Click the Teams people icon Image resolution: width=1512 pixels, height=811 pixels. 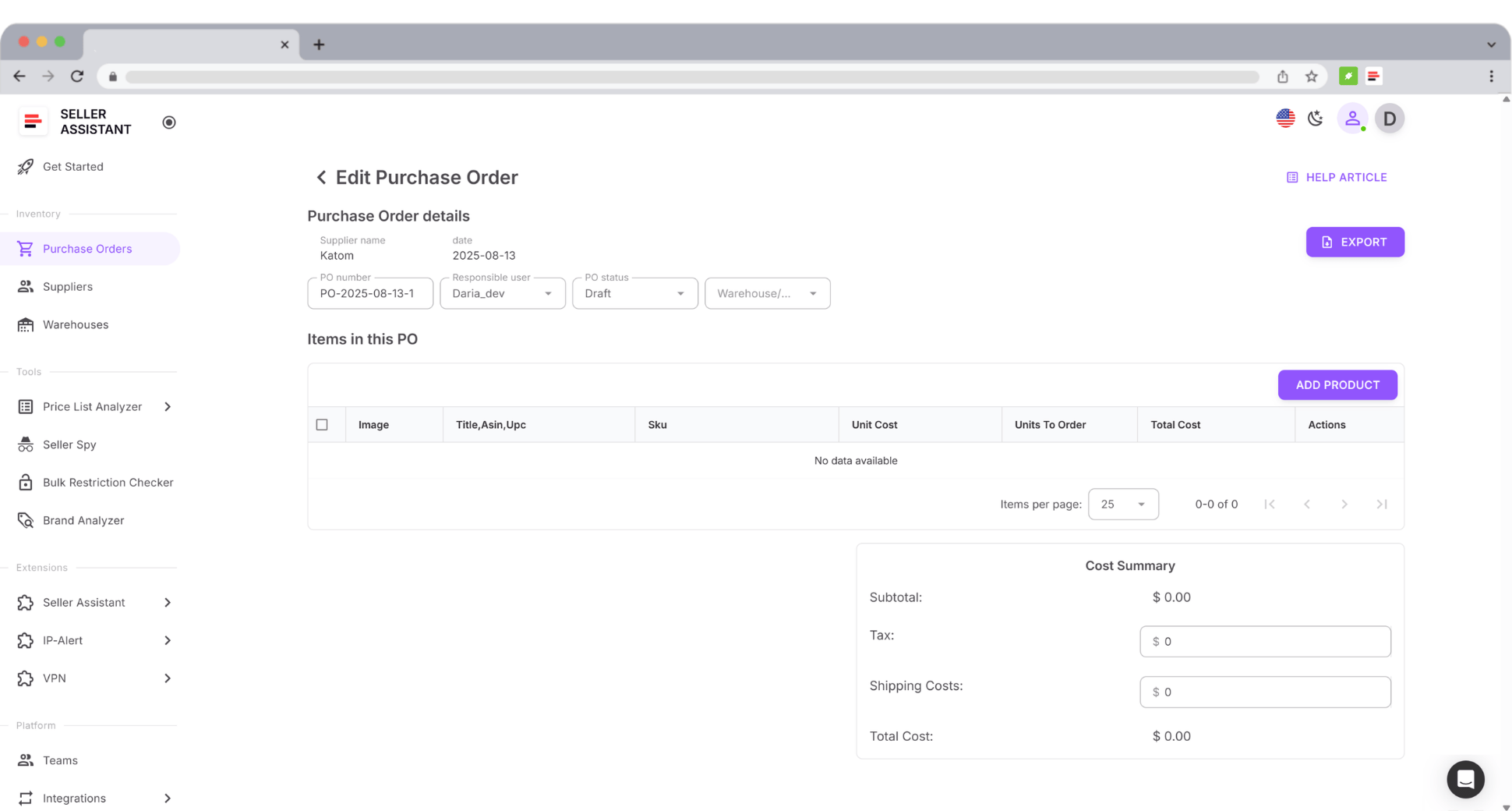point(26,760)
